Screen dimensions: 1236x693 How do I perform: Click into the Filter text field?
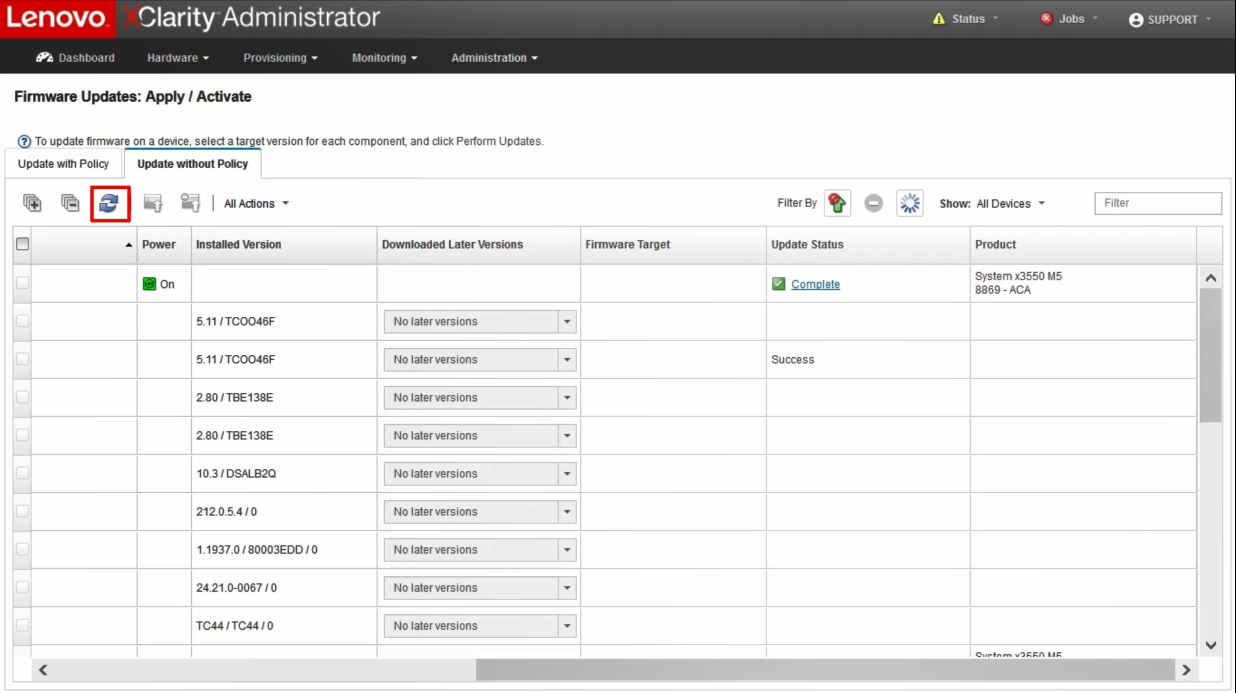(x=1157, y=203)
